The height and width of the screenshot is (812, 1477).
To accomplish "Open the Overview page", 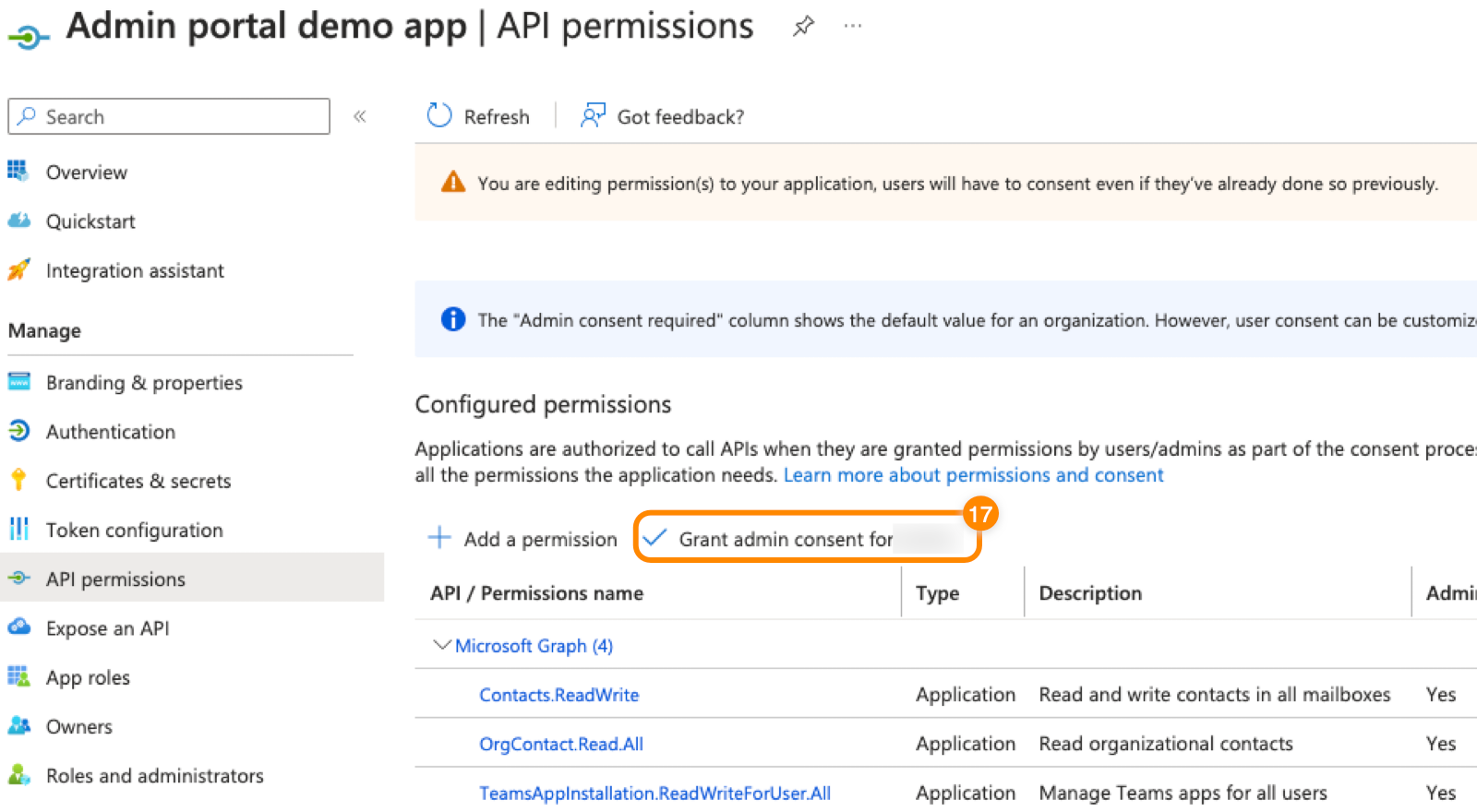I will (x=87, y=173).
